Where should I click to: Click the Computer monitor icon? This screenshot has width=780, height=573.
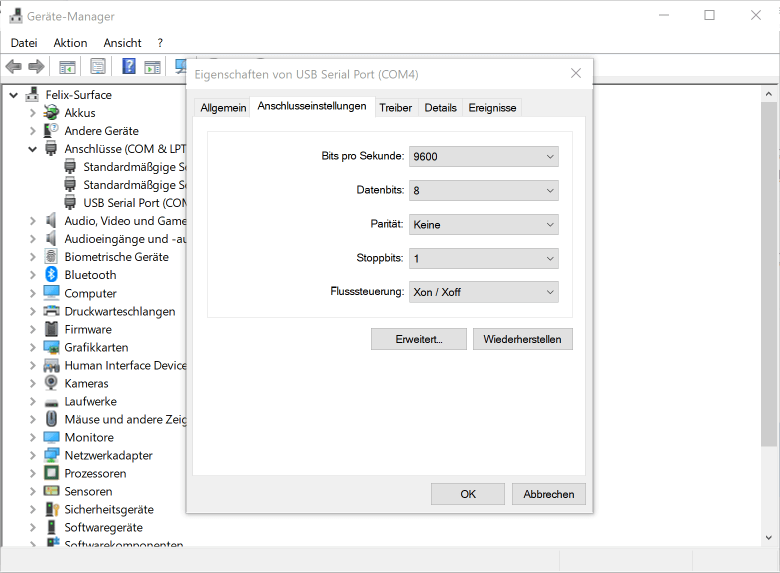(x=51, y=293)
